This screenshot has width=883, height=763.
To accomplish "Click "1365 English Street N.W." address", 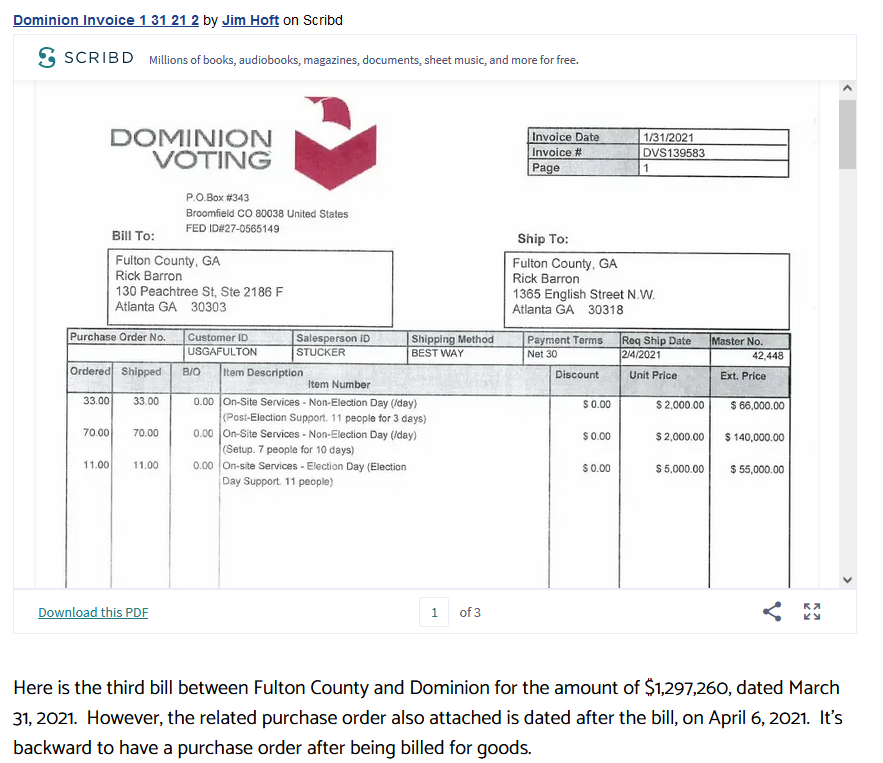I will click(583, 295).
